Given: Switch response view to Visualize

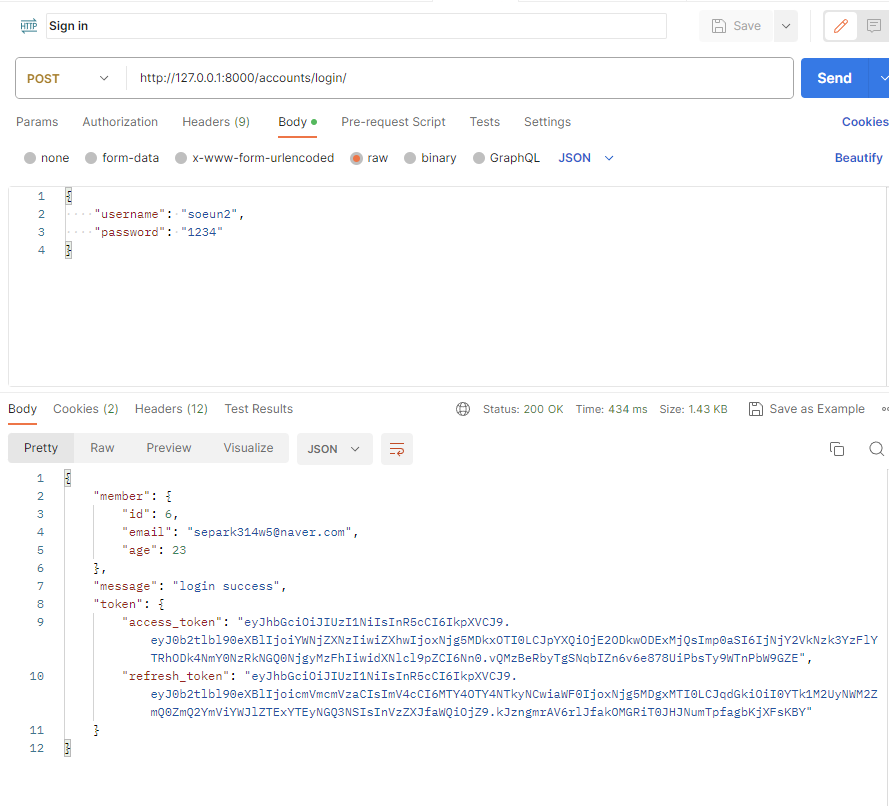Looking at the screenshot, I should (248, 448).
